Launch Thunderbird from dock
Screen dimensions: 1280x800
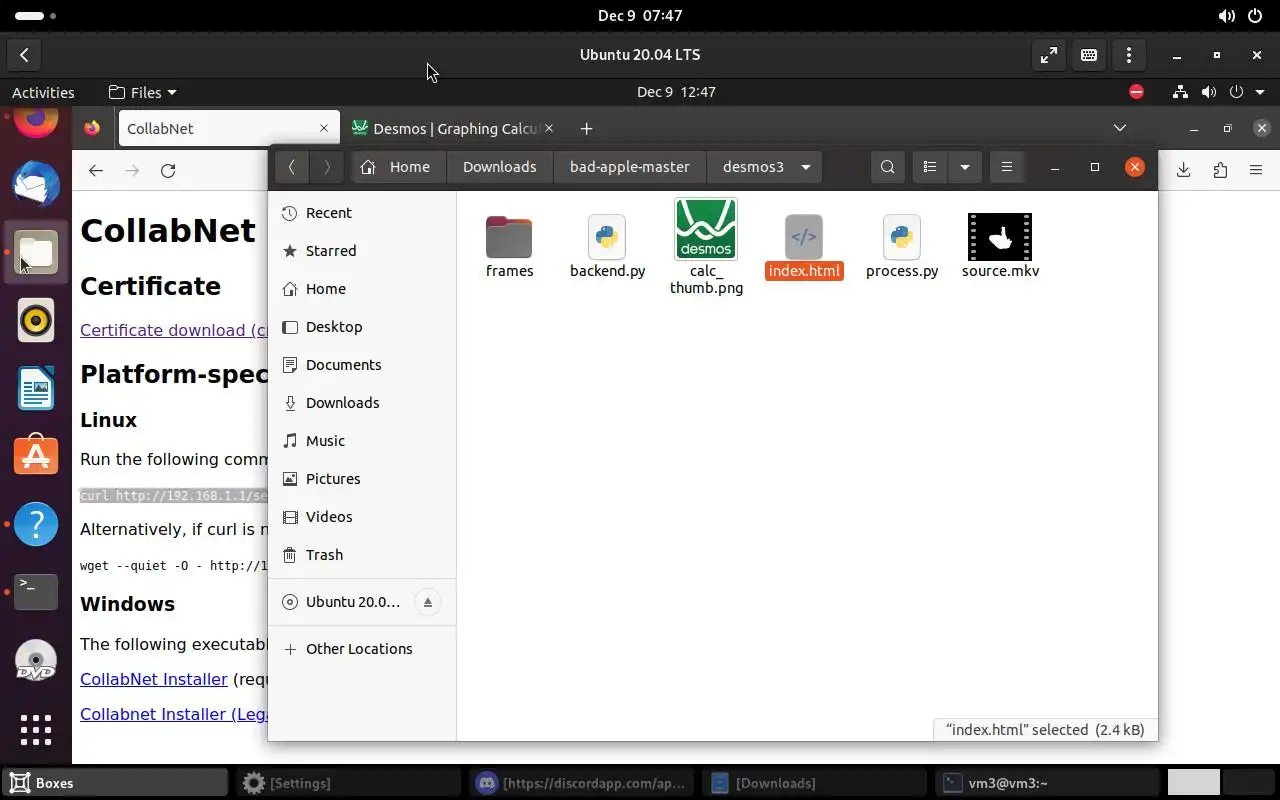(36, 185)
